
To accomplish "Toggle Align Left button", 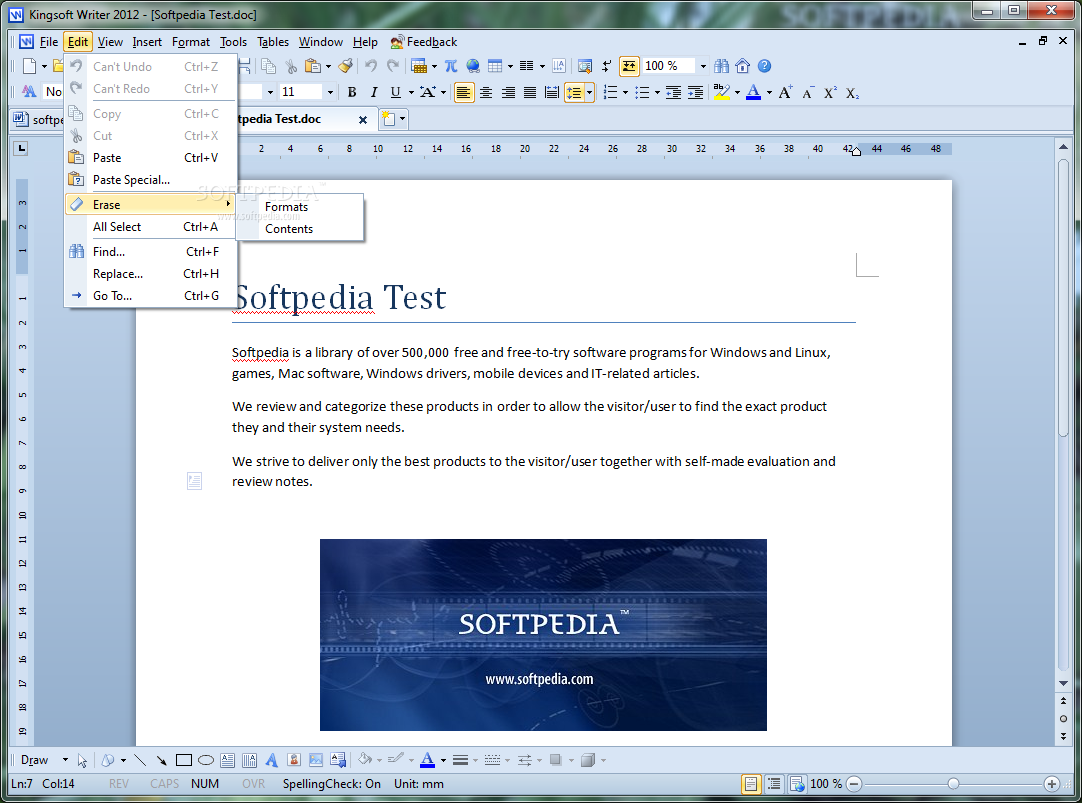I will 464,92.
